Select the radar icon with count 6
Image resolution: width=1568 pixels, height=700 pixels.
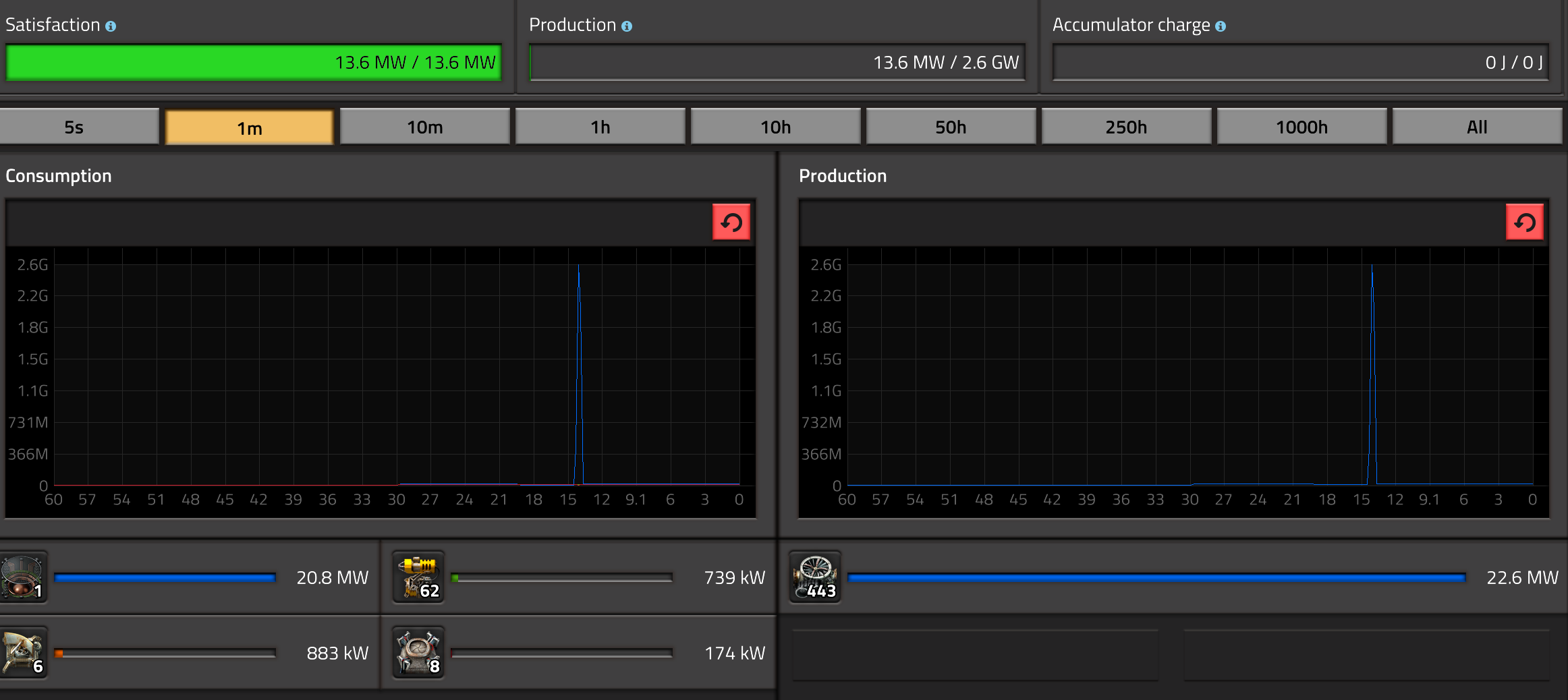[24, 653]
